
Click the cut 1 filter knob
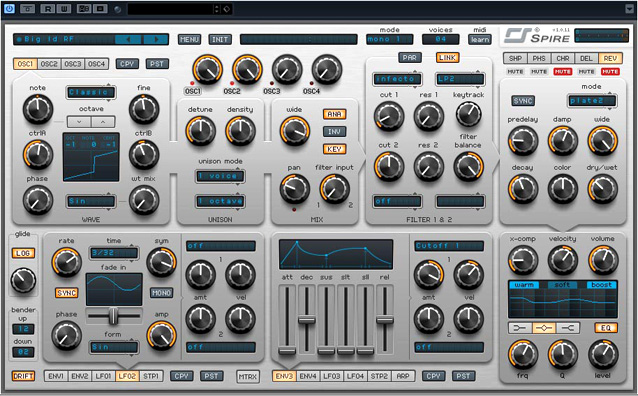[389, 116]
